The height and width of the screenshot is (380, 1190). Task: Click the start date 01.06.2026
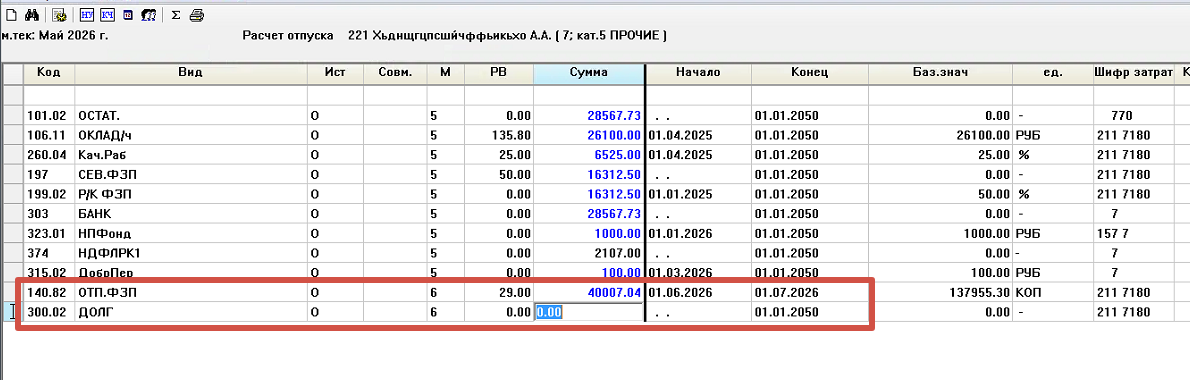coord(681,292)
